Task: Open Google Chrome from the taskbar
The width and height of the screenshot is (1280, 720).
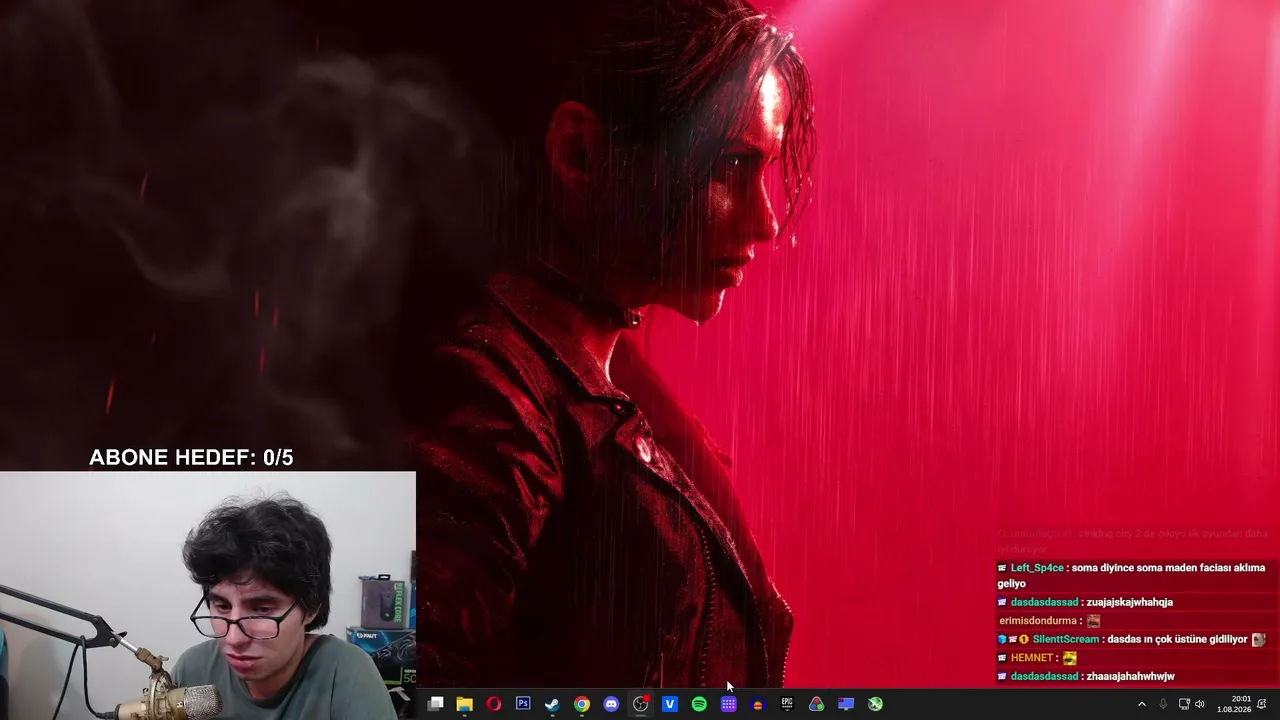Action: coord(582,704)
